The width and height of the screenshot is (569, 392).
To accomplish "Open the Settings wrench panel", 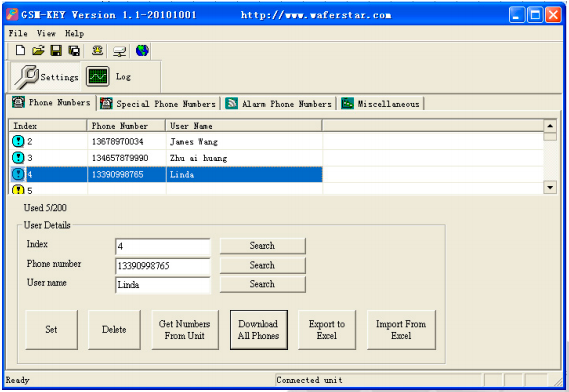I will [x=46, y=77].
